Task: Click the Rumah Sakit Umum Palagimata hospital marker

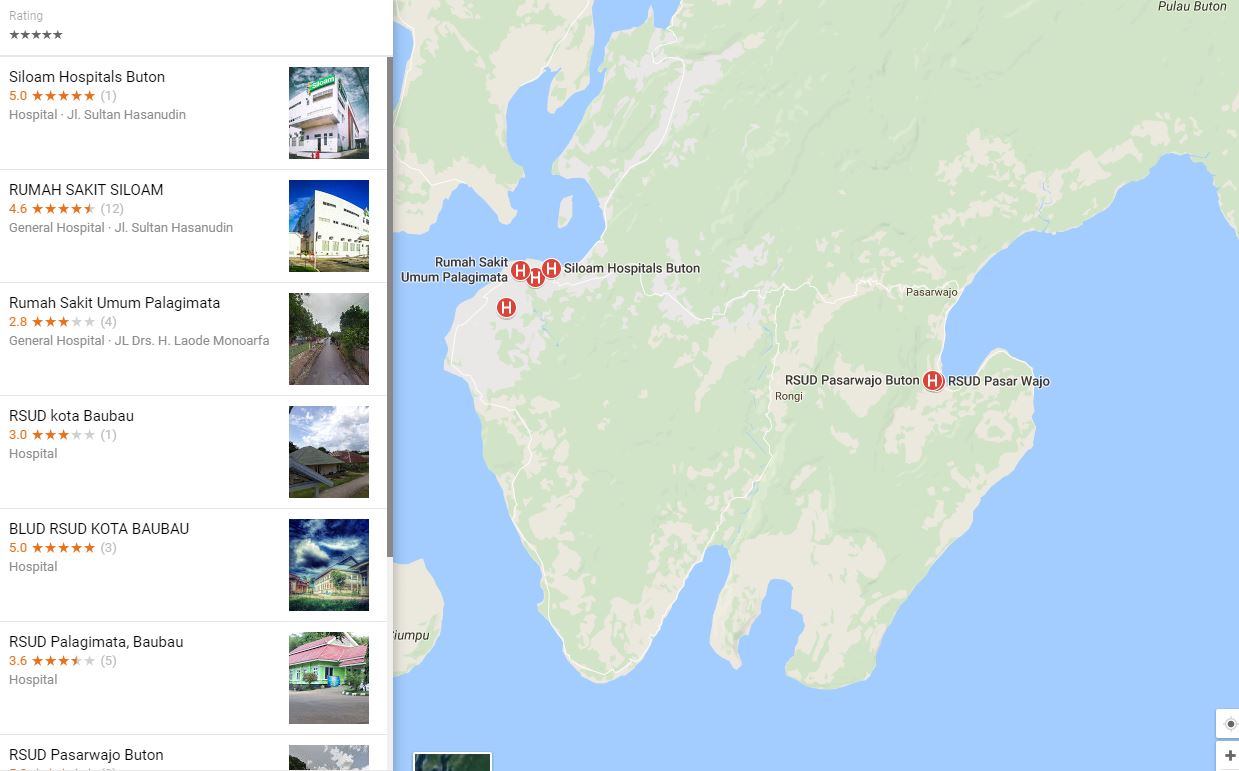Action: [520, 270]
